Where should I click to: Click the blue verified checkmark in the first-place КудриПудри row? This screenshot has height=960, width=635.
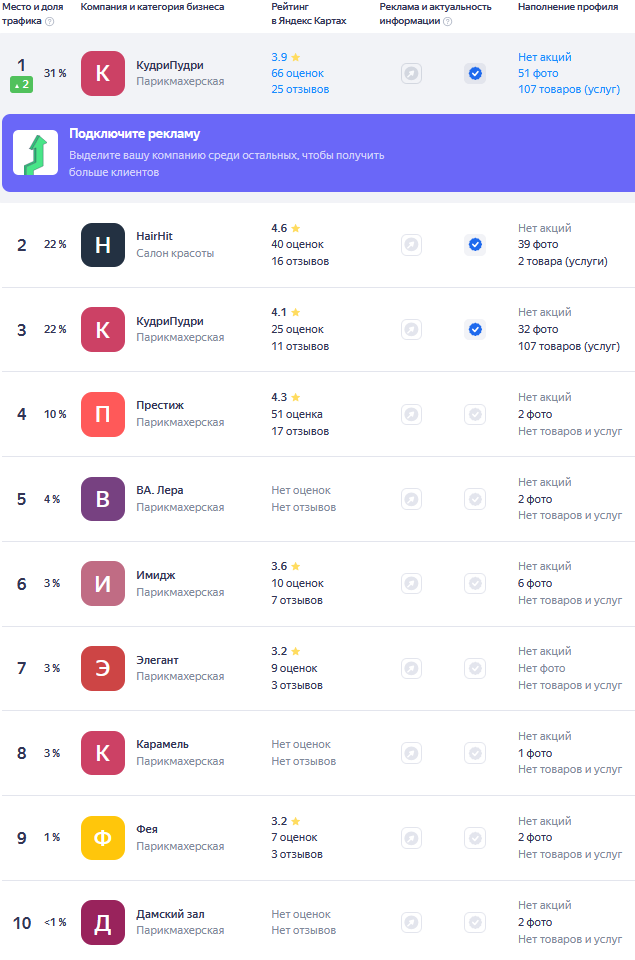point(475,73)
